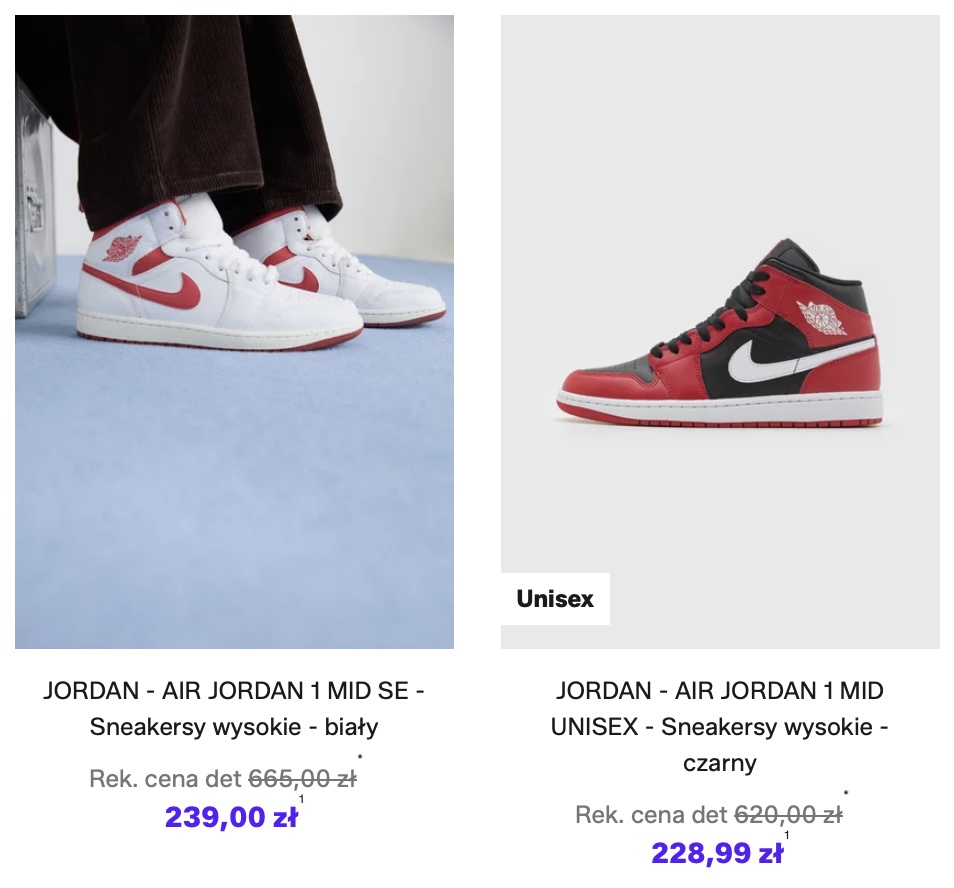Select the Unisex badge on the product card
This screenshot has height=888, width=954.
(x=555, y=599)
